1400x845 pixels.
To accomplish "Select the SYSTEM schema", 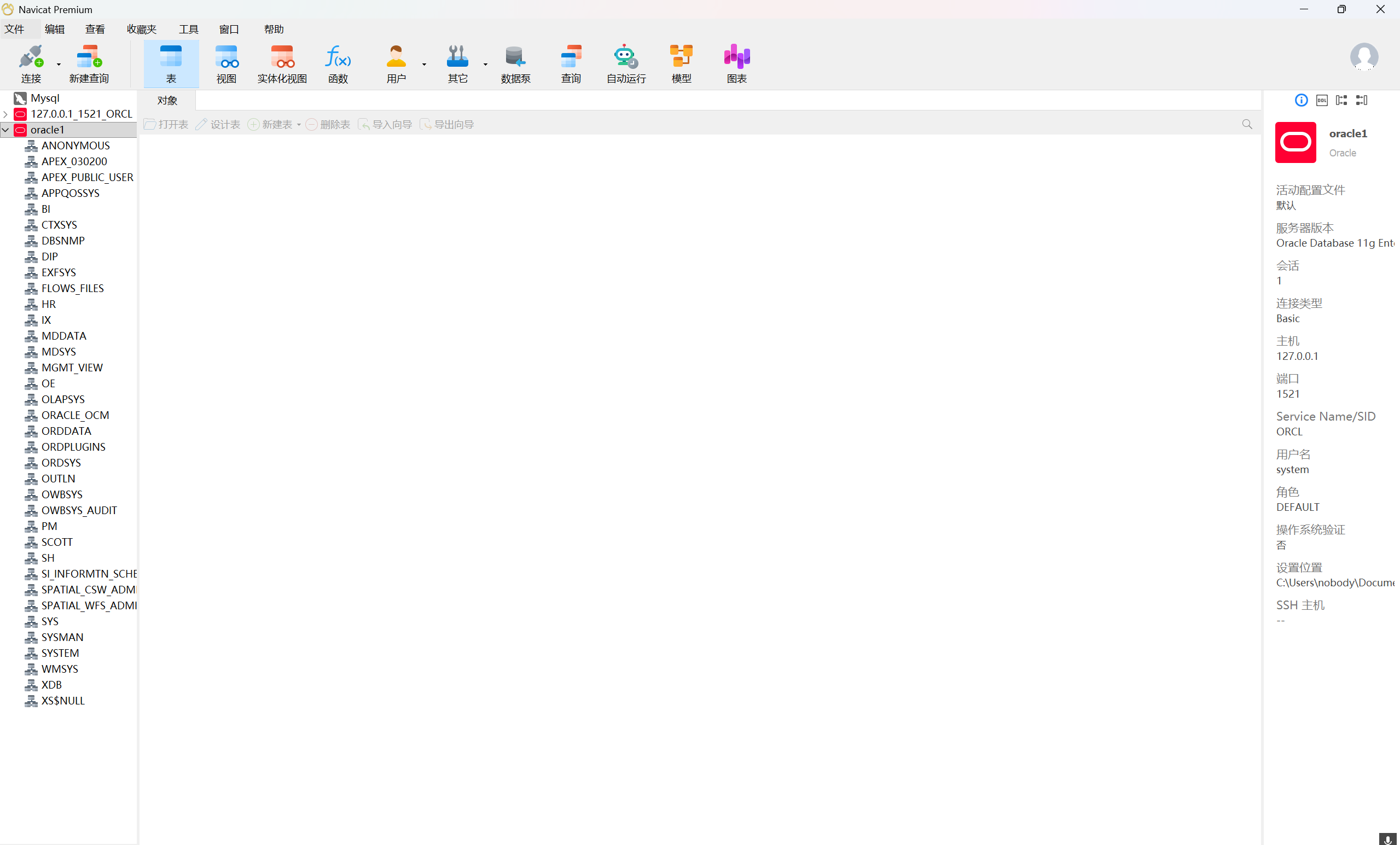I will (x=60, y=654).
